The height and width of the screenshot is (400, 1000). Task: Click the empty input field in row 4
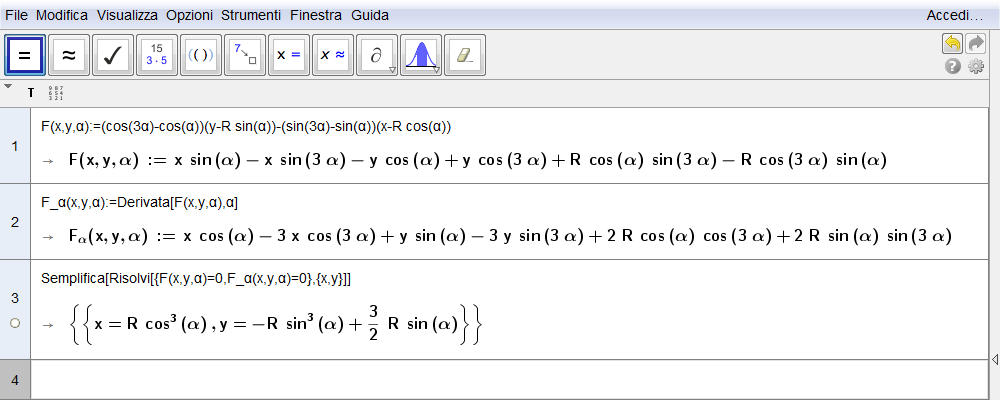500,380
